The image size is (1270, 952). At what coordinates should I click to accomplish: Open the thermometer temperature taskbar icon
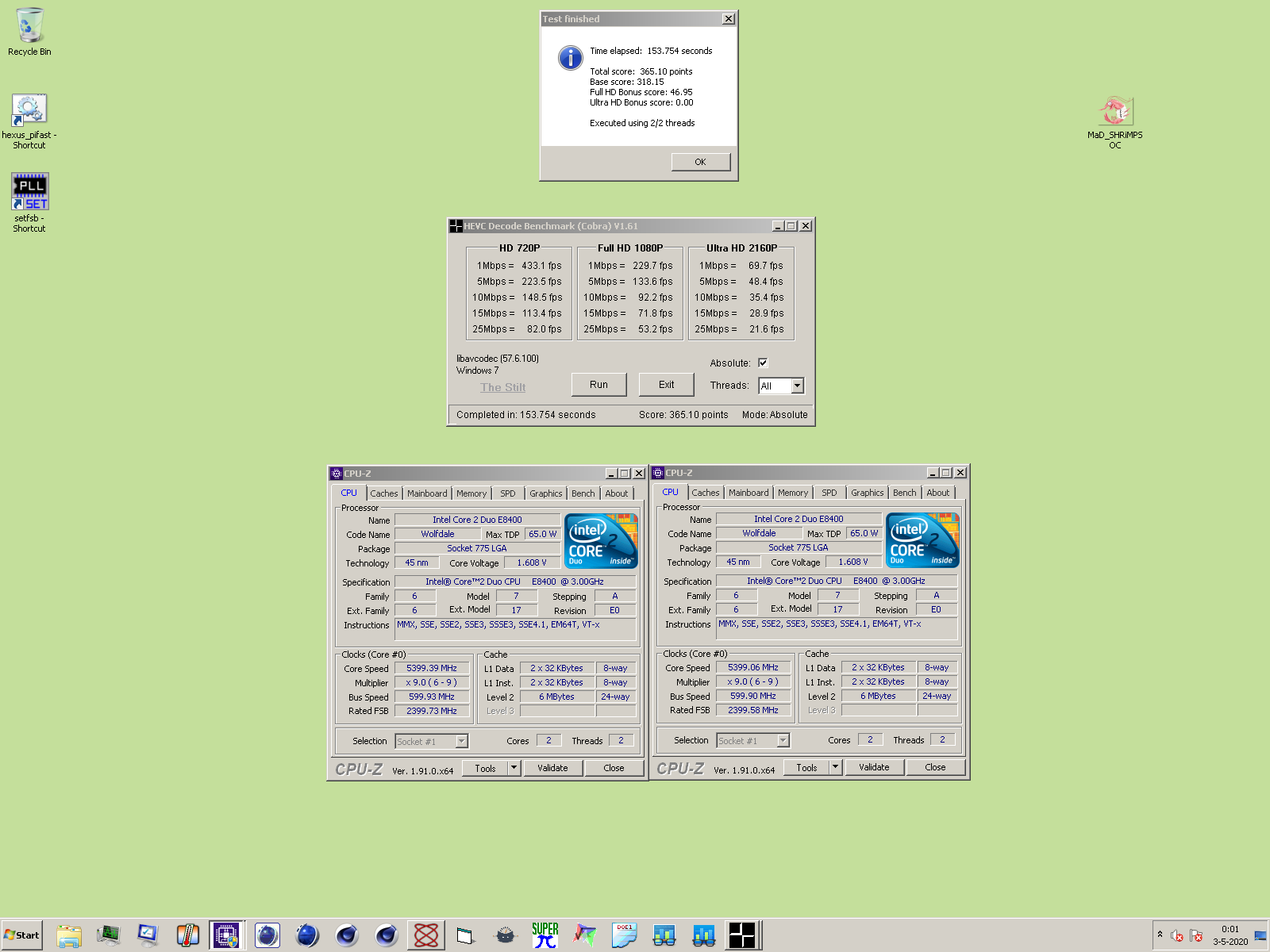(x=188, y=935)
